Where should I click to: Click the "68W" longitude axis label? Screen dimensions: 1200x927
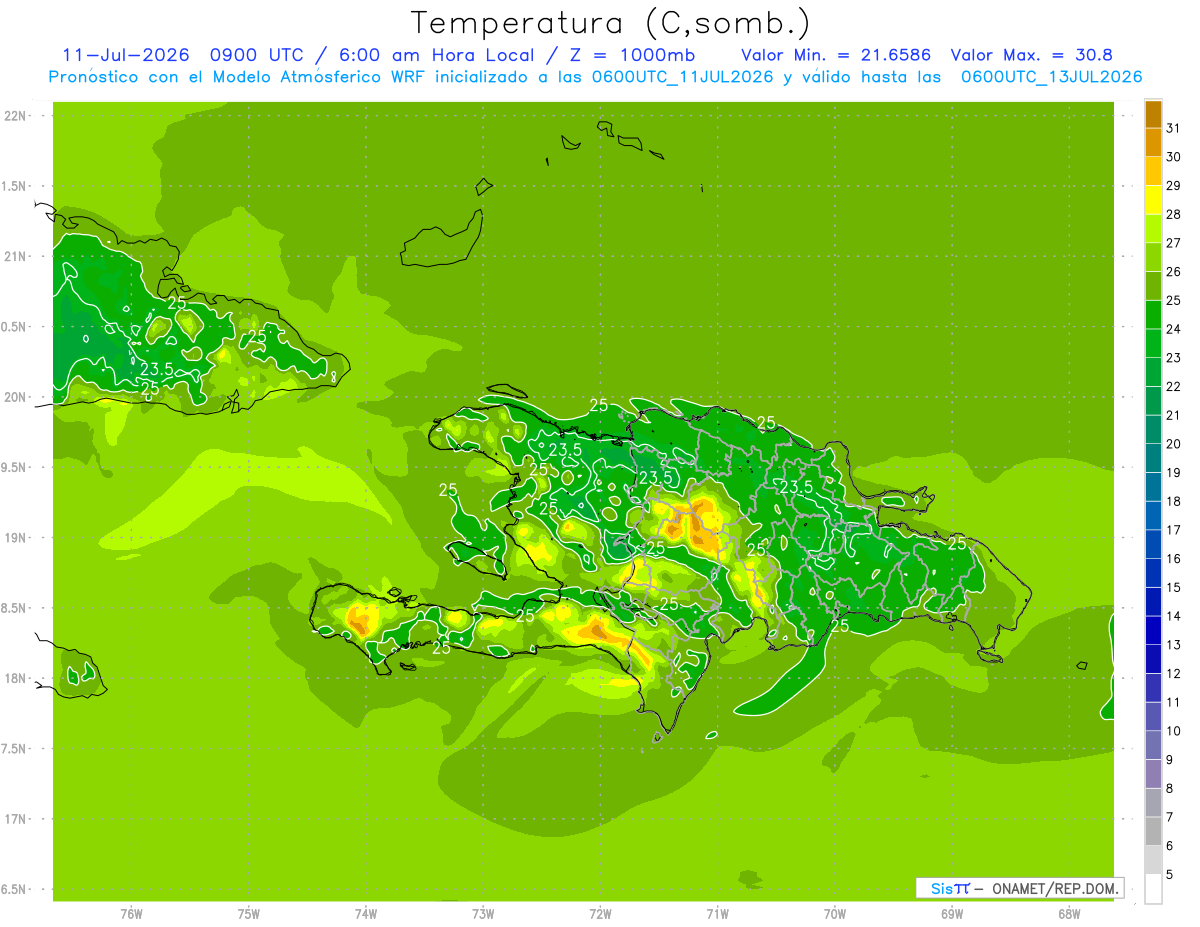point(1069,914)
